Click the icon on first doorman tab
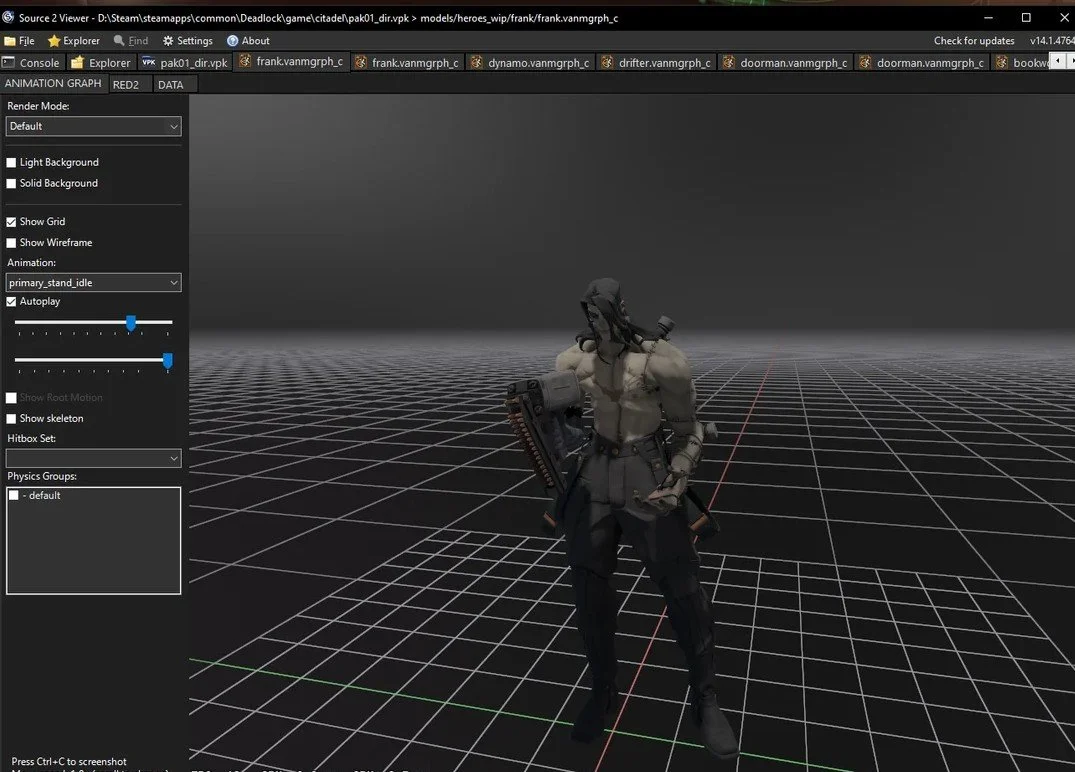The width and height of the screenshot is (1075, 772). pos(728,62)
